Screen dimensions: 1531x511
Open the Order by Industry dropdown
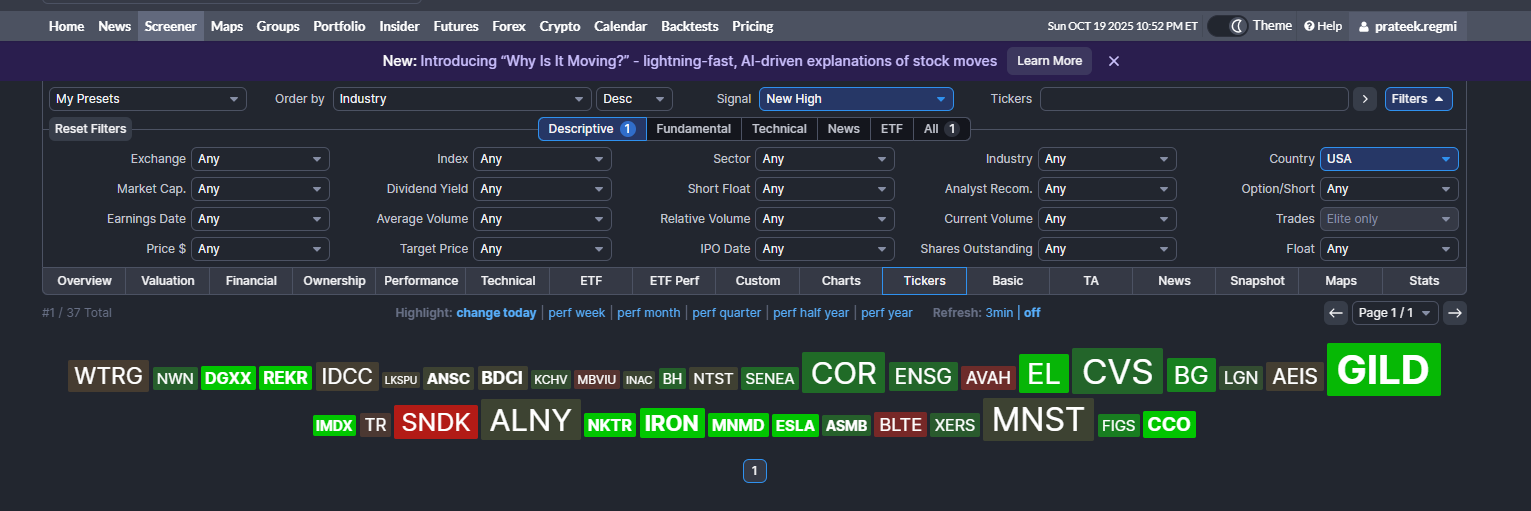click(x=462, y=99)
